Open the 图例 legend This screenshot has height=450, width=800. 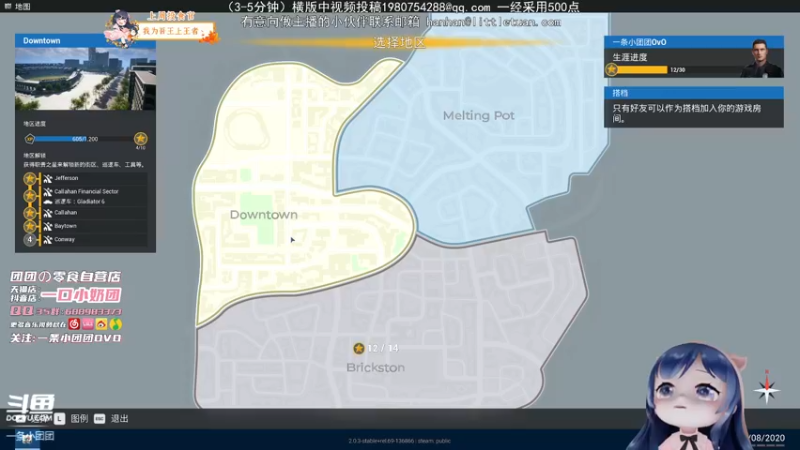[79, 418]
